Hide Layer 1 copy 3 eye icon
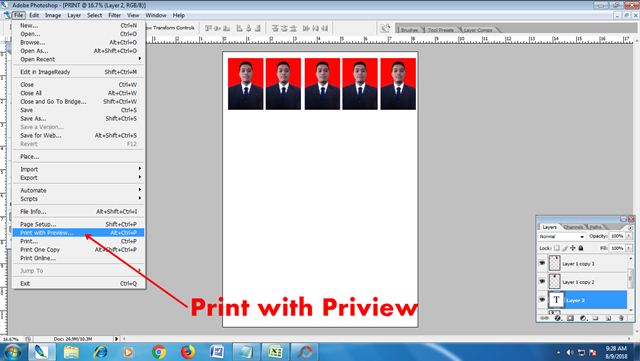 (542, 263)
